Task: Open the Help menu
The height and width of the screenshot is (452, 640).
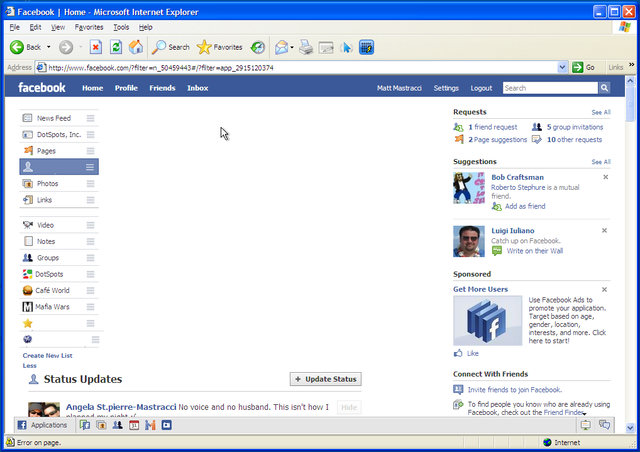Action: click(x=145, y=27)
